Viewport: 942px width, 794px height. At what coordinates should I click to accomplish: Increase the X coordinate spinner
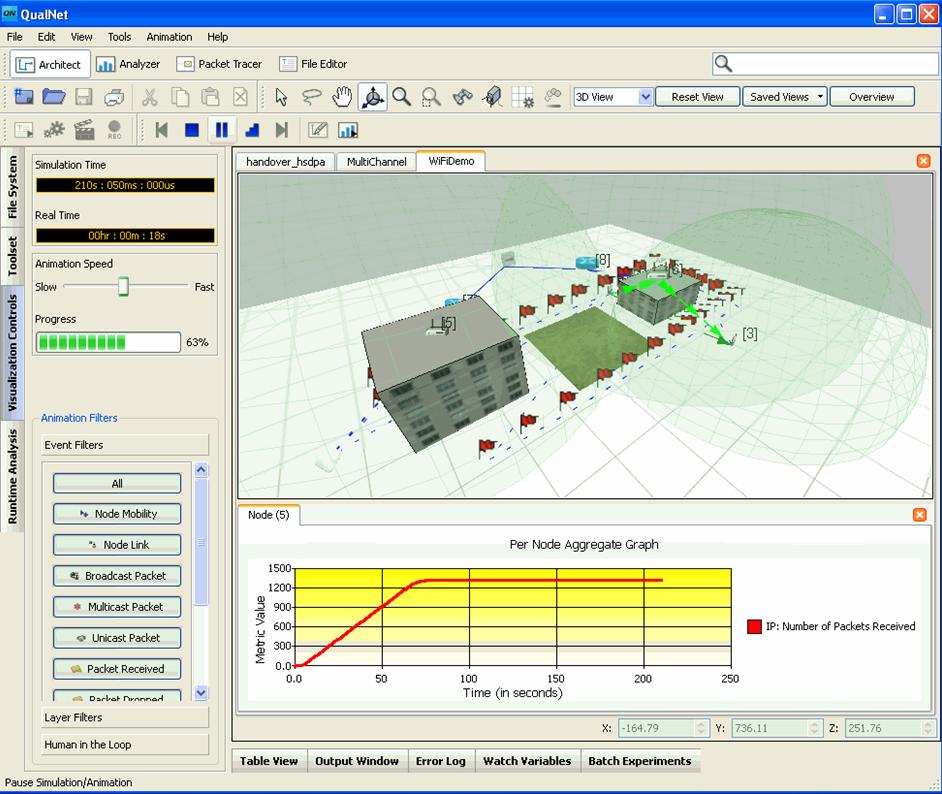(700, 724)
